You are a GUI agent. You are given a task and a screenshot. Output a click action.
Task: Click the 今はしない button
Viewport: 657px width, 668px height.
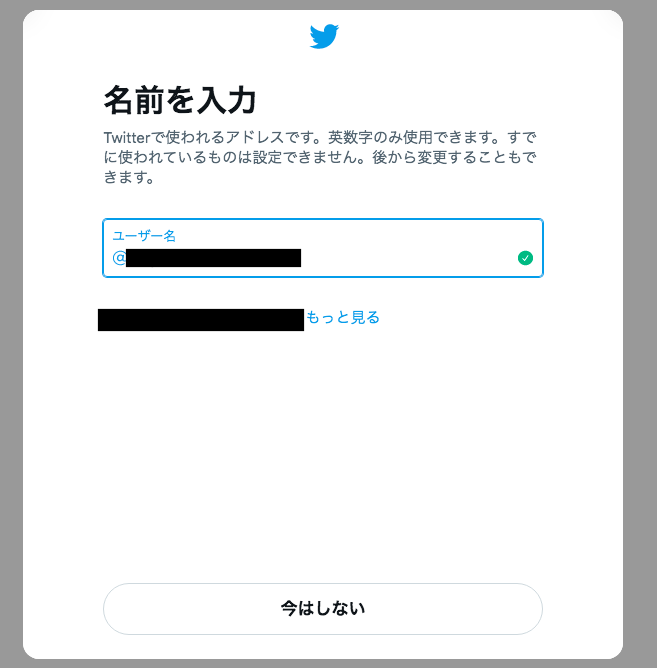323,609
